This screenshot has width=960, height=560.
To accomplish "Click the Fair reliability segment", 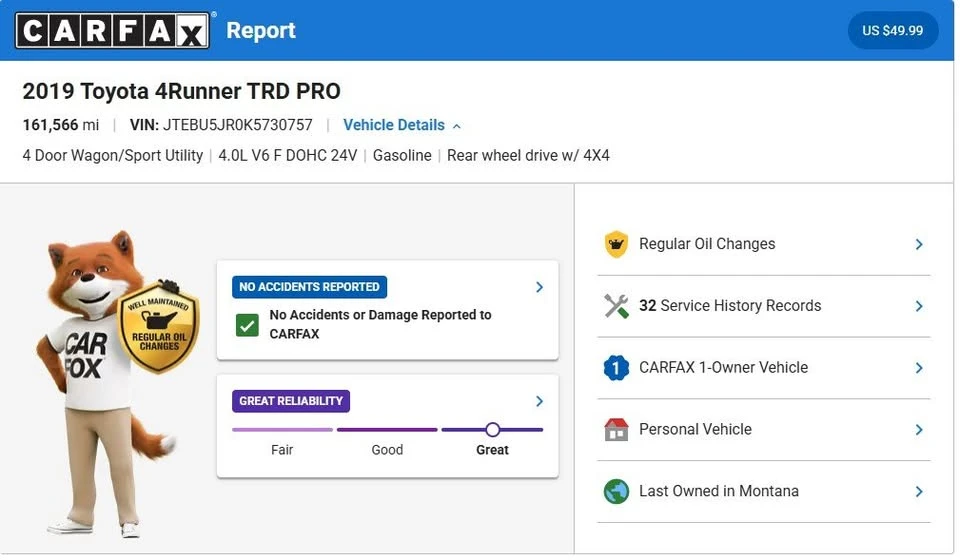I will [x=282, y=430].
